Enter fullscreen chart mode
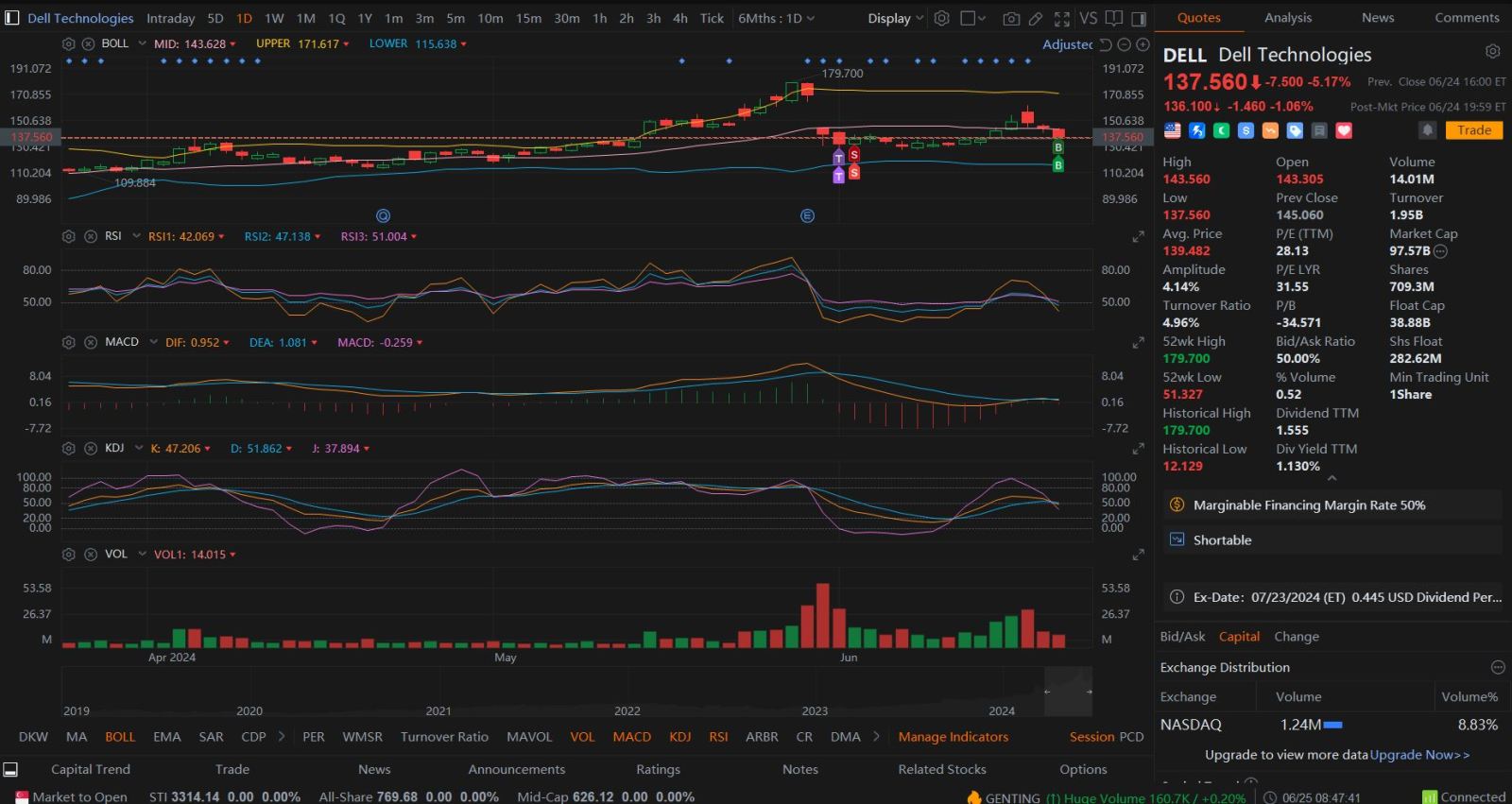 coord(1061,18)
